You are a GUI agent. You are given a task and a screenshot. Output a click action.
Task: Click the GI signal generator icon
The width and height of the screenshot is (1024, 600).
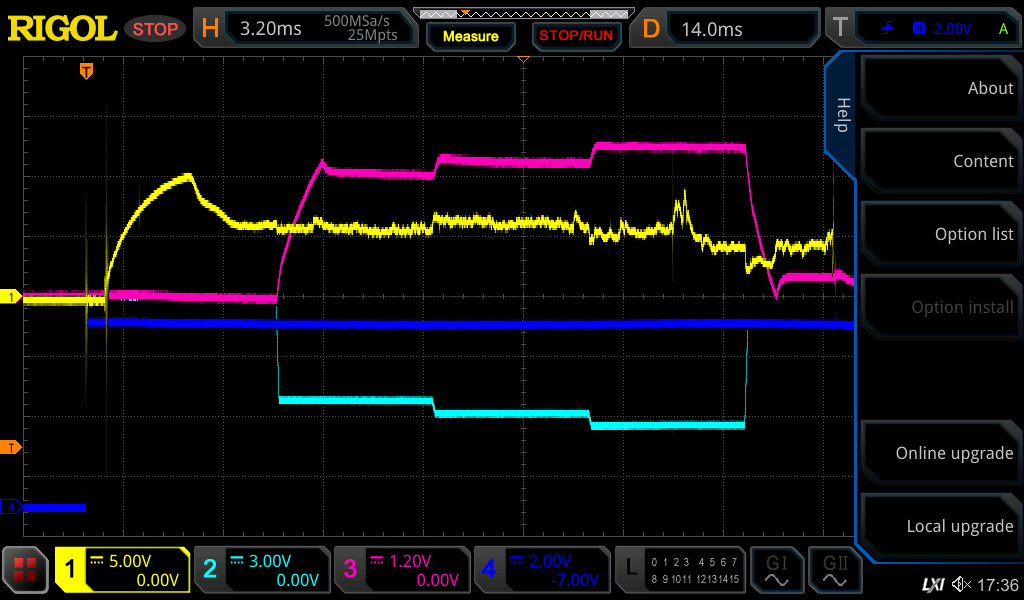[776, 570]
